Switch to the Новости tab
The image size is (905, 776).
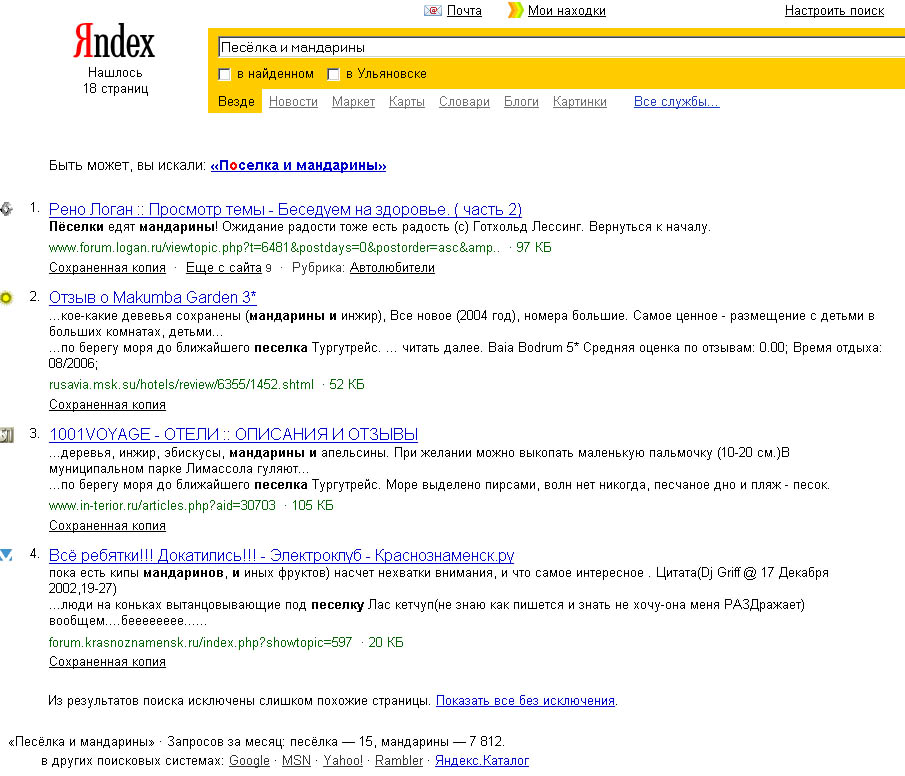(x=293, y=102)
